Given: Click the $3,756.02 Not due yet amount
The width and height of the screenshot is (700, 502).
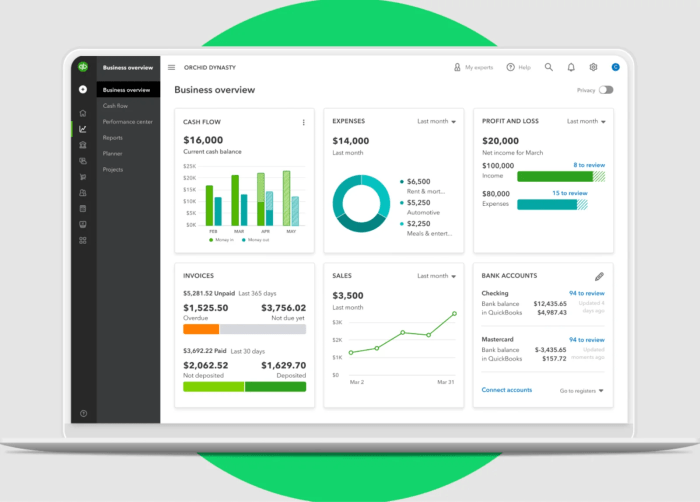Looking at the screenshot, I should (283, 308).
